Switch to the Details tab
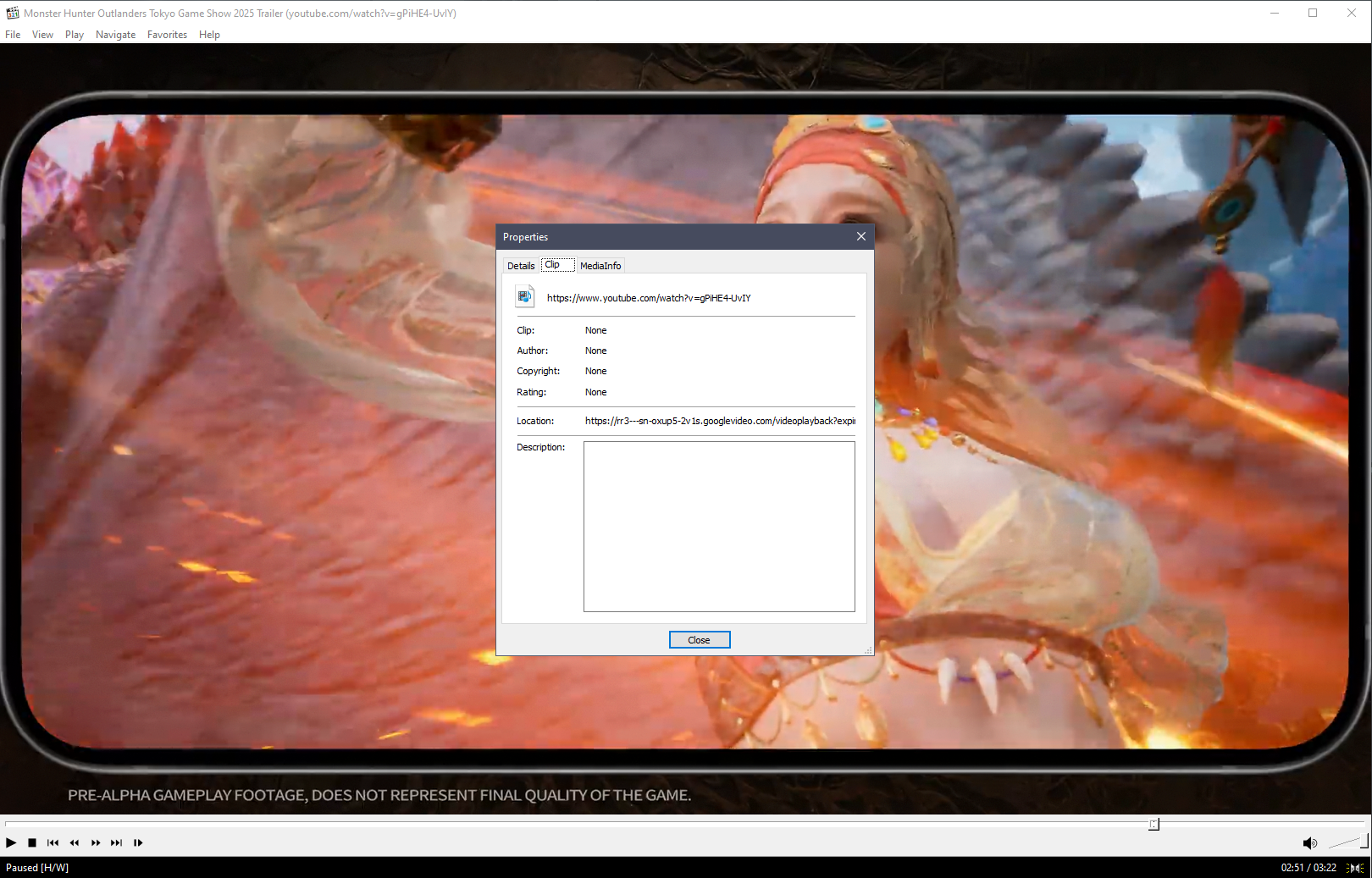Viewport: 1372px width, 878px height. pyautogui.click(x=521, y=266)
